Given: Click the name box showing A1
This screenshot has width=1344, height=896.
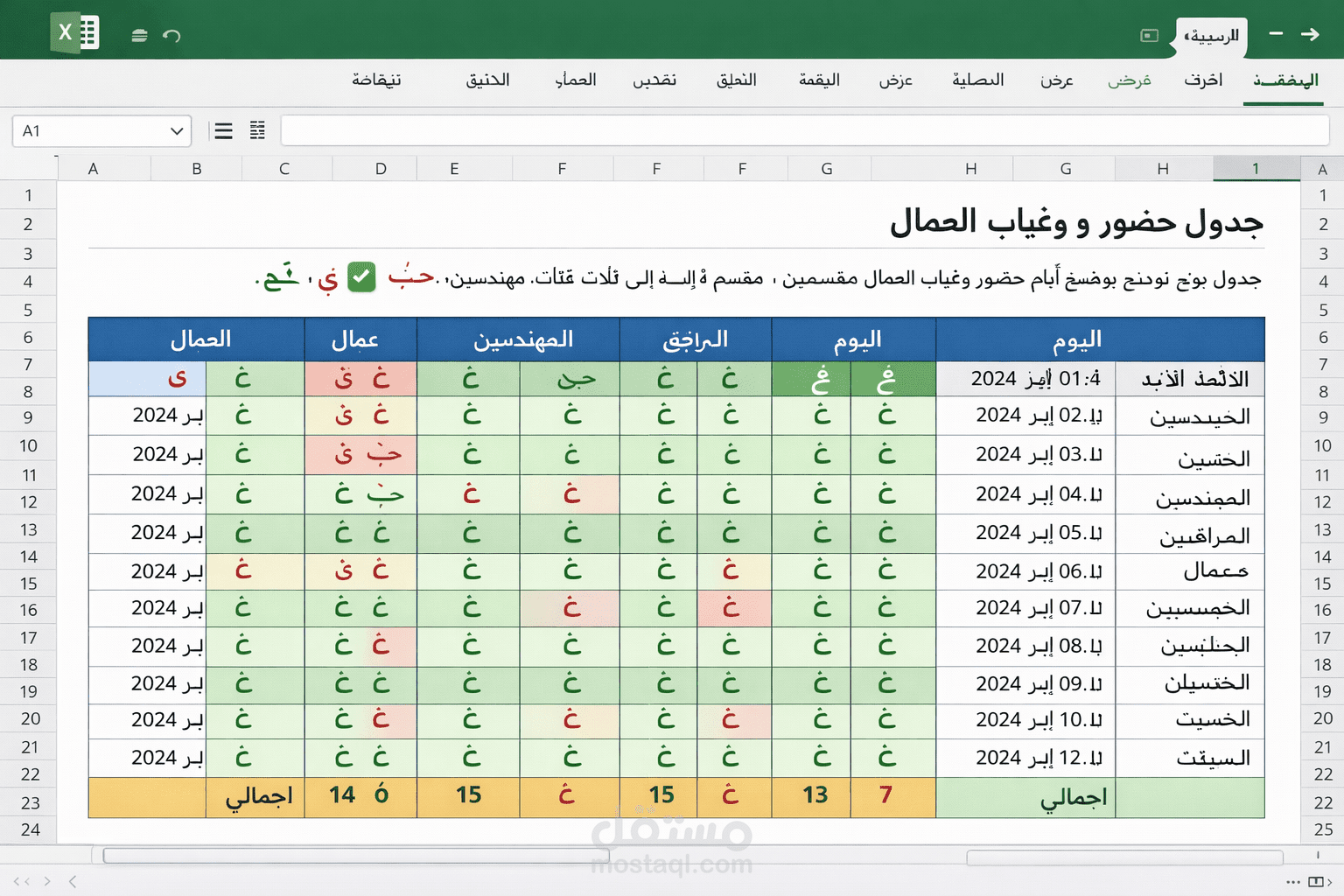Looking at the screenshot, I should (x=101, y=131).
